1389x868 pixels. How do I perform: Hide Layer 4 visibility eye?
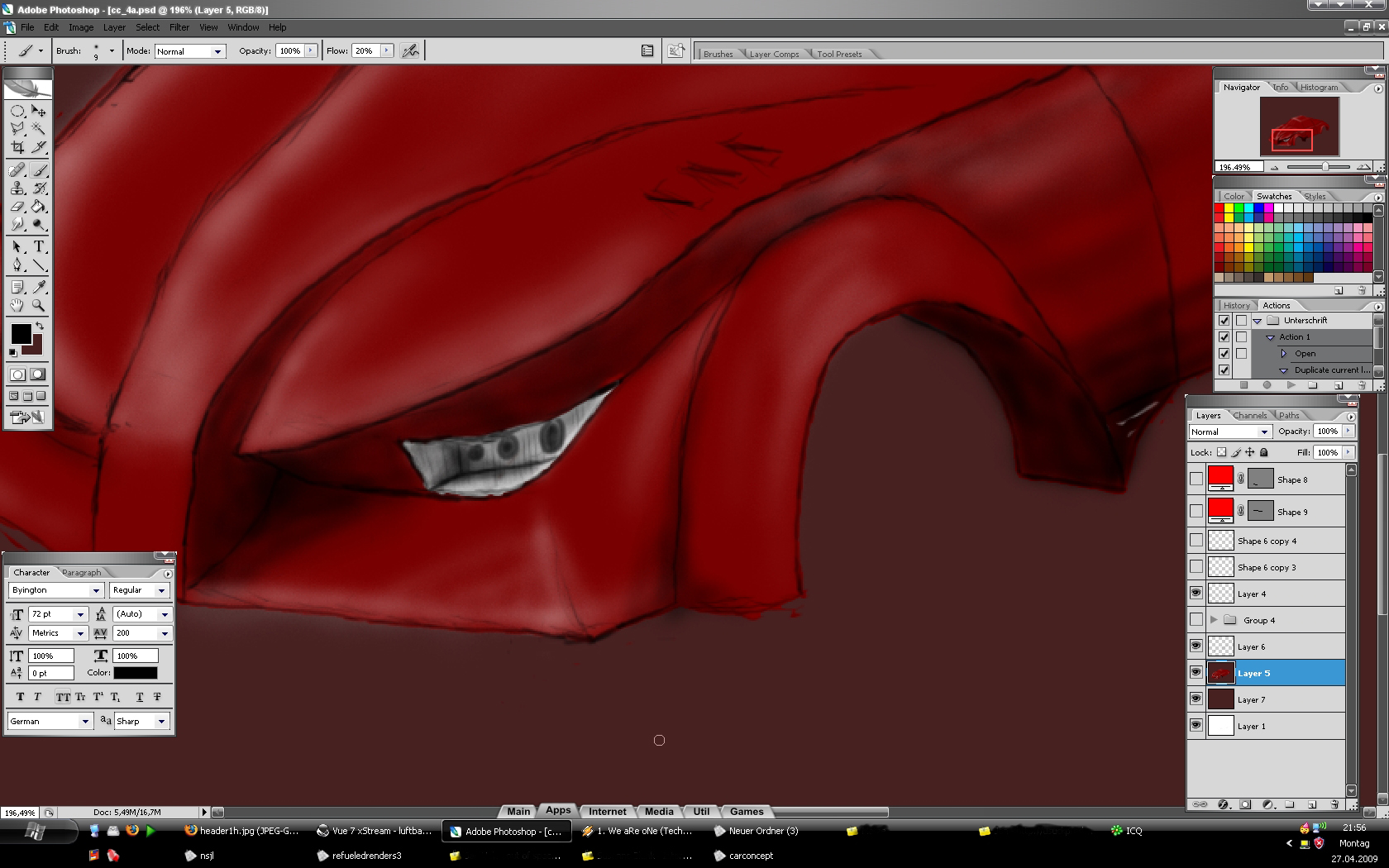[1196, 594]
